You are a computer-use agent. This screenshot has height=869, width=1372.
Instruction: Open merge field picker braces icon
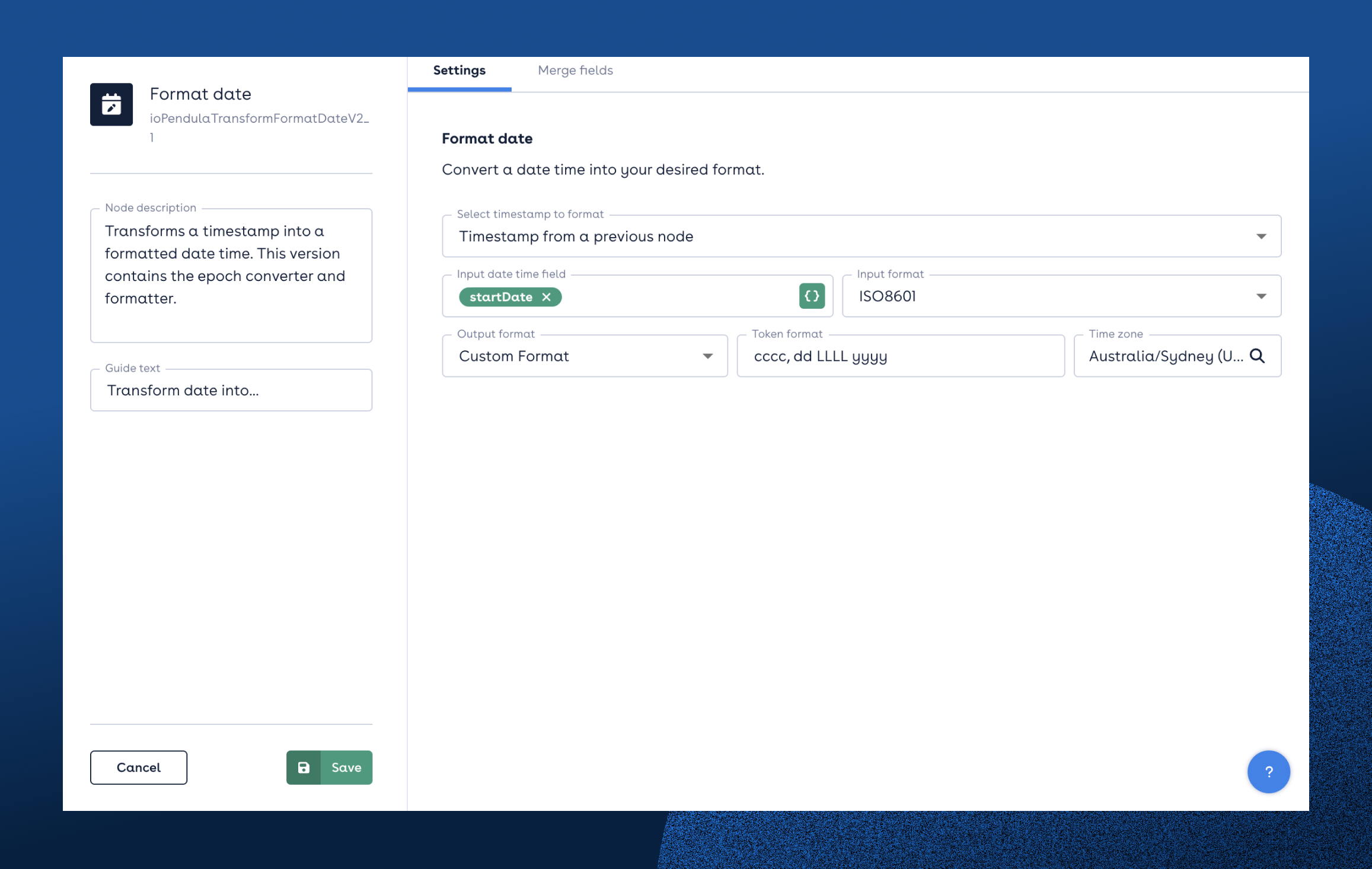[x=812, y=296]
